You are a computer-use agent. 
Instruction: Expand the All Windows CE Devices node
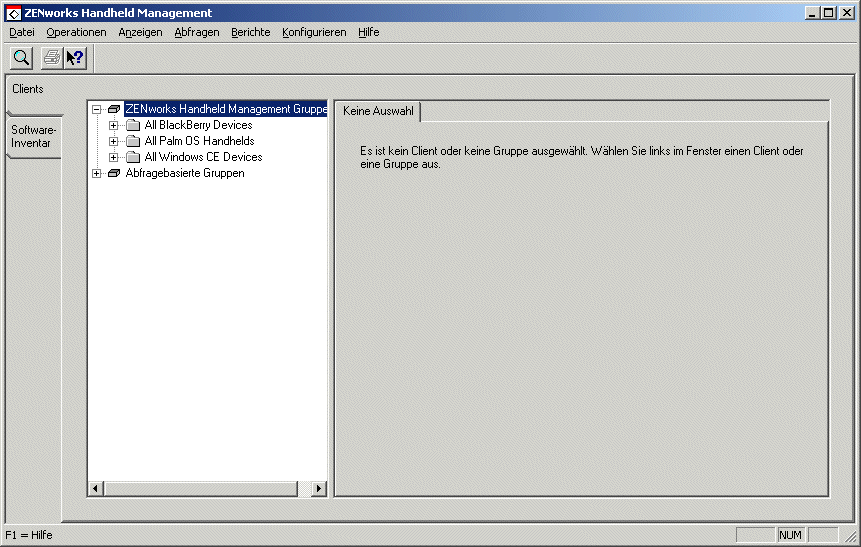point(114,157)
